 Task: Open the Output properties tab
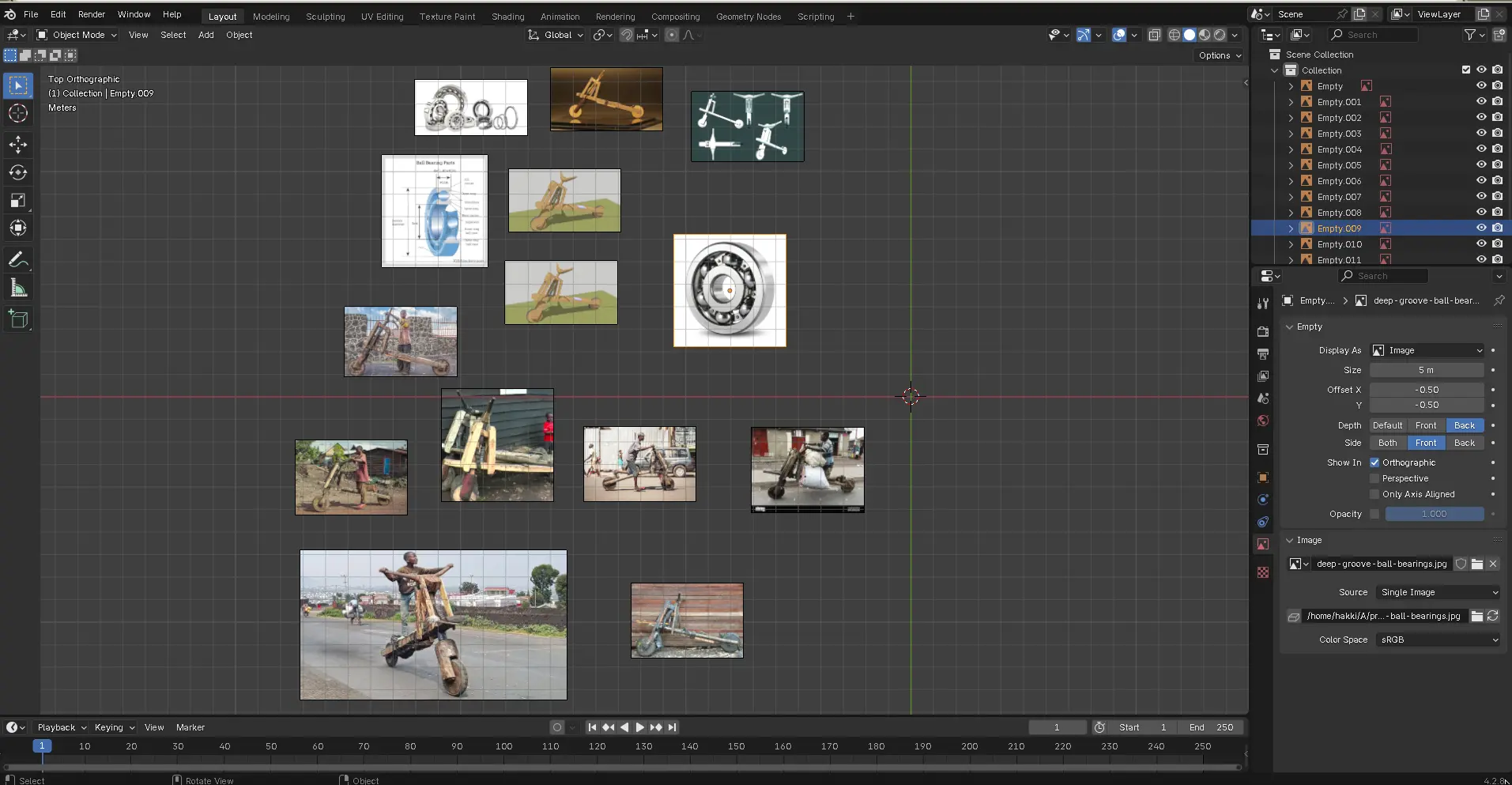click(x=1263, y=353)
